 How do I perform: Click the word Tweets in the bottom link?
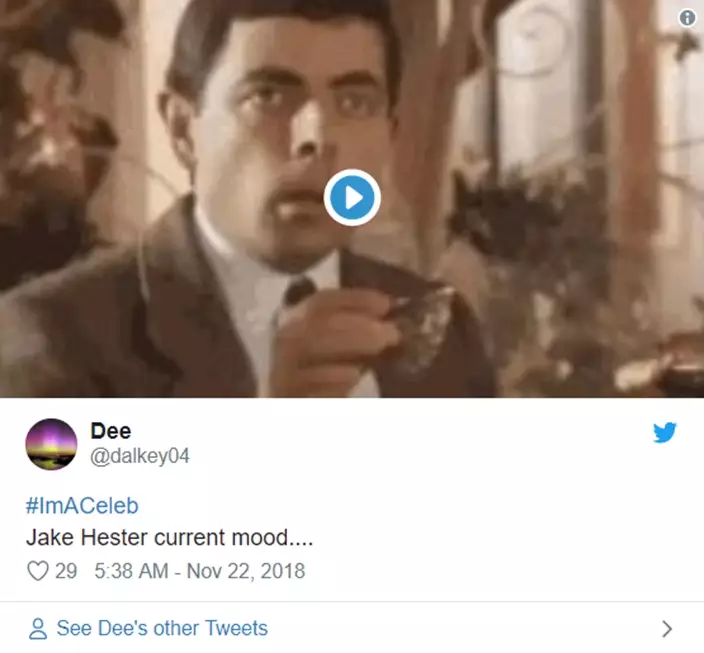(236, 628)
